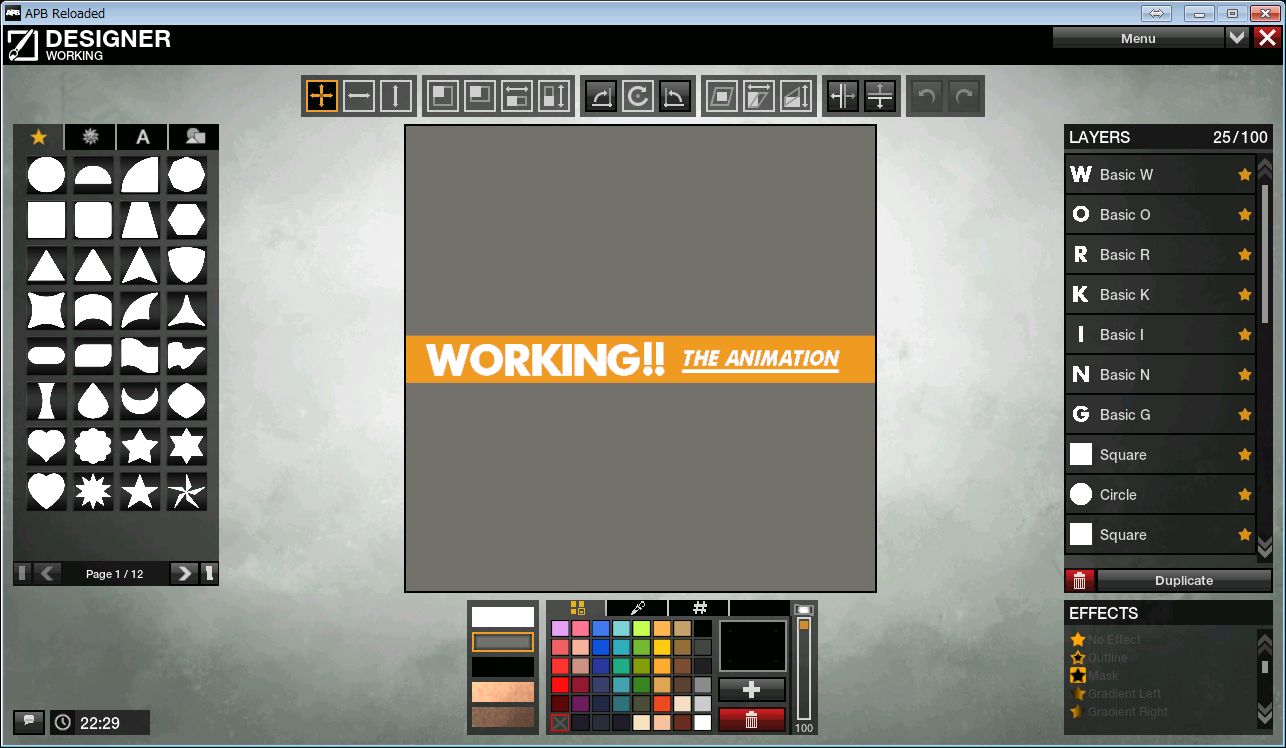Flip the layer horizontally
The image size is (1286, 748).
843,96
